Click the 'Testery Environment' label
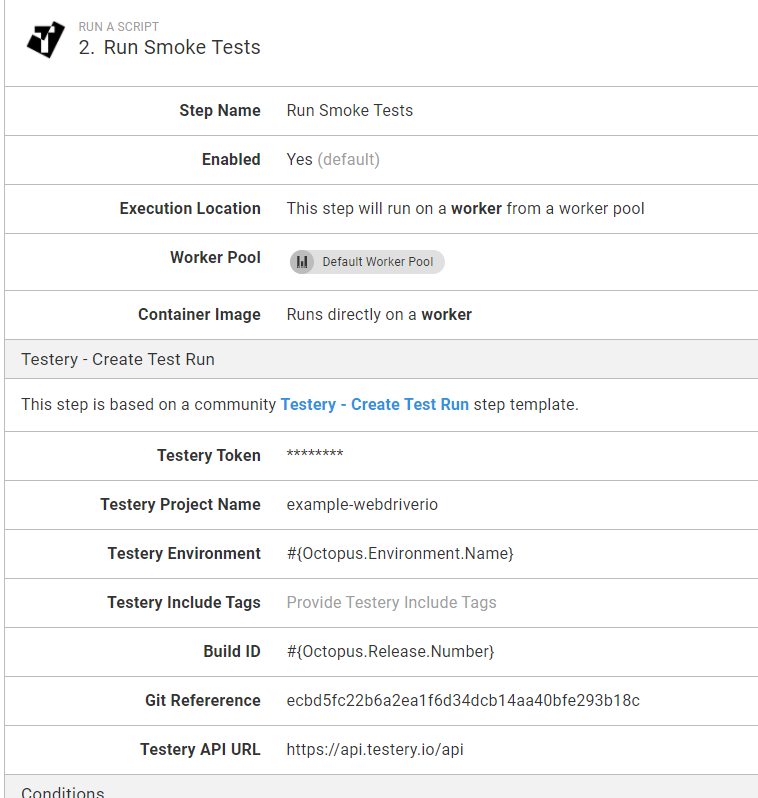Viewport: 758px width, 798px height. pos(184,553)
